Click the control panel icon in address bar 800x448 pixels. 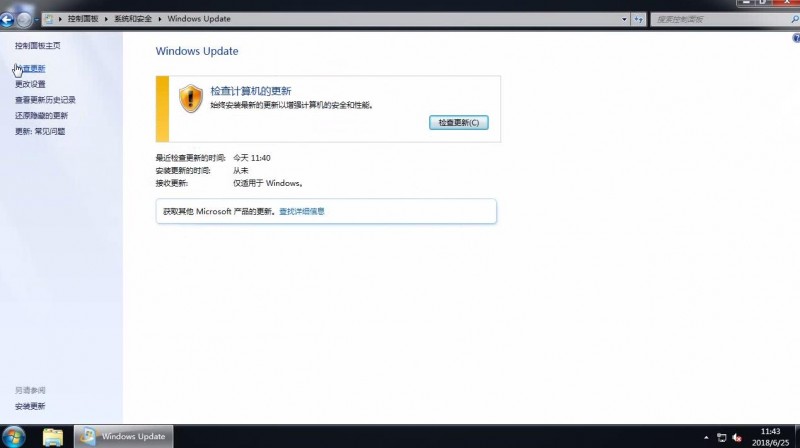(49, 19)
